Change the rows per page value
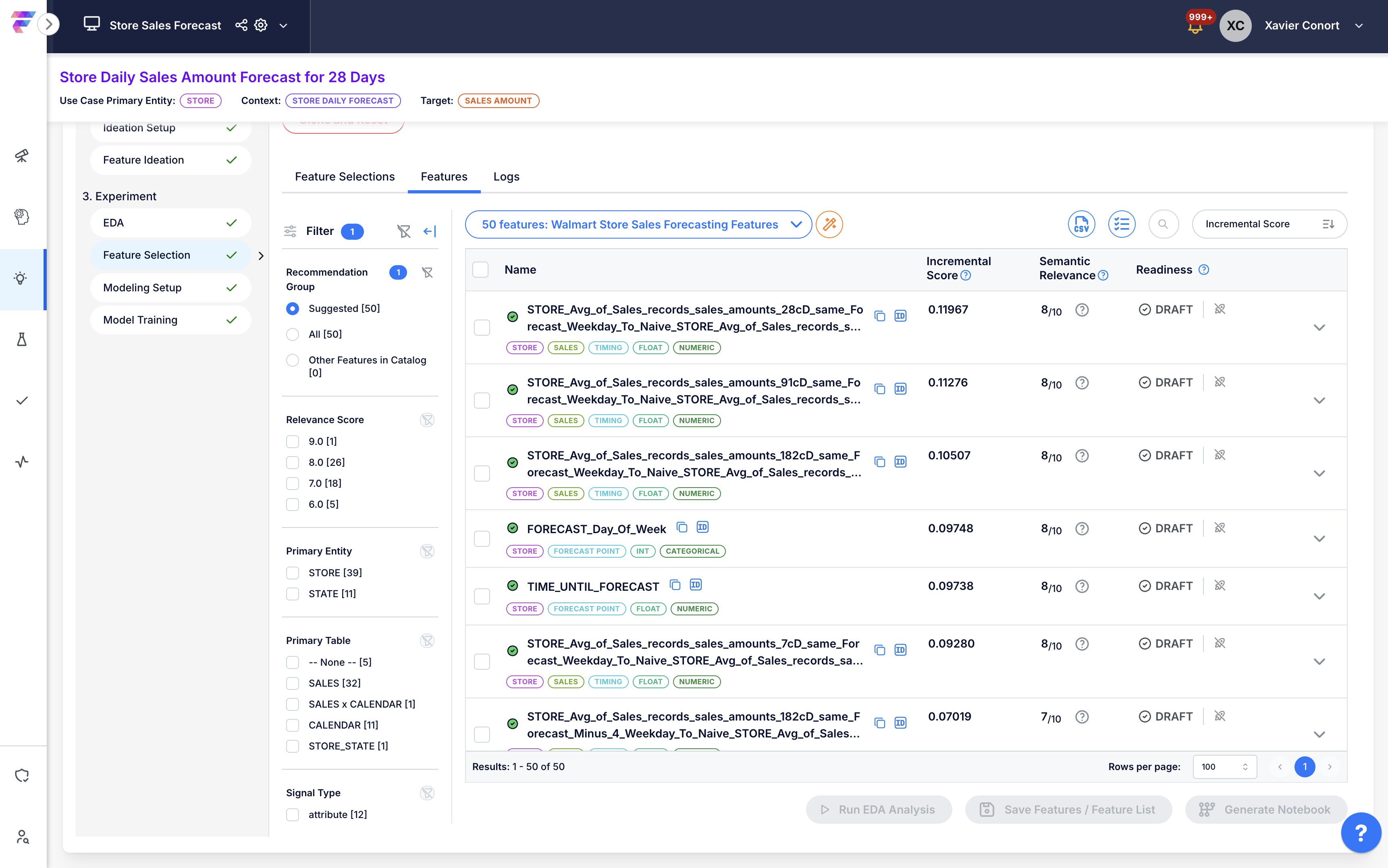This screenshot has width=1388, height=868. click(x=1224, y=766)
